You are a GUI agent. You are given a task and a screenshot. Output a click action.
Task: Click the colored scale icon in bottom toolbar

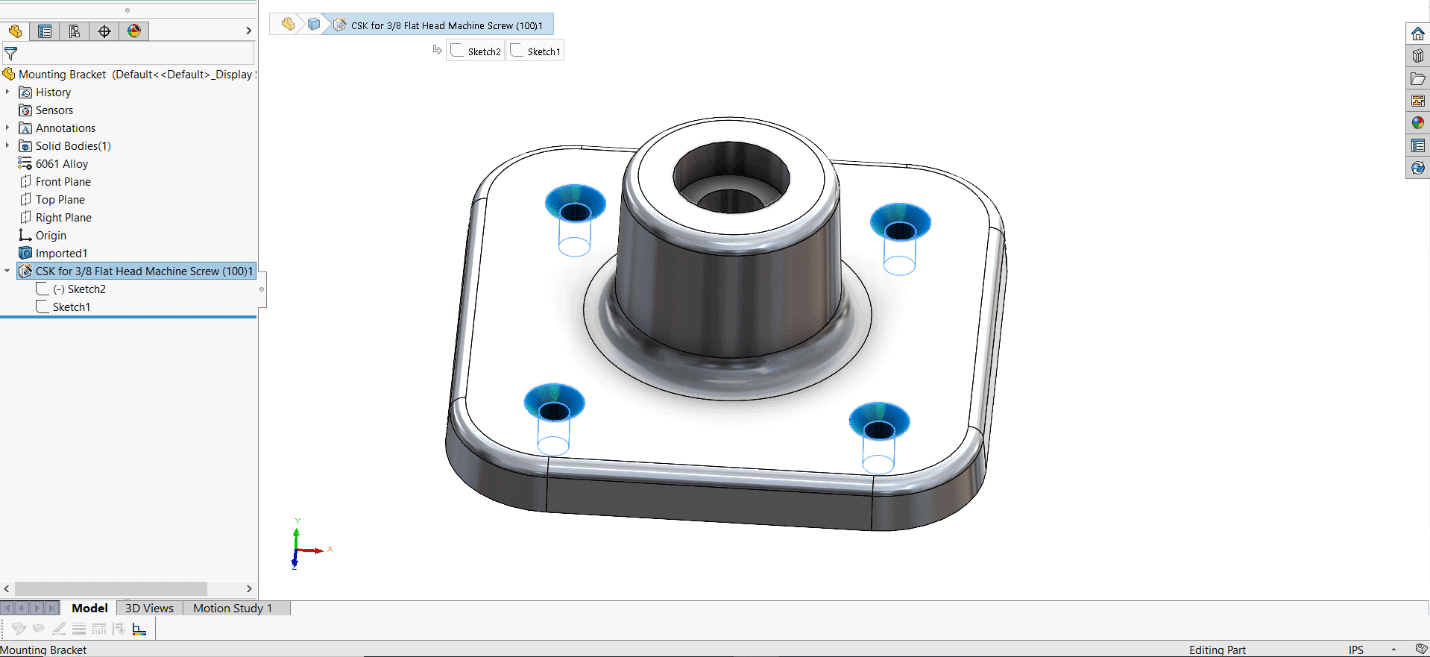[x=139, y=629]
